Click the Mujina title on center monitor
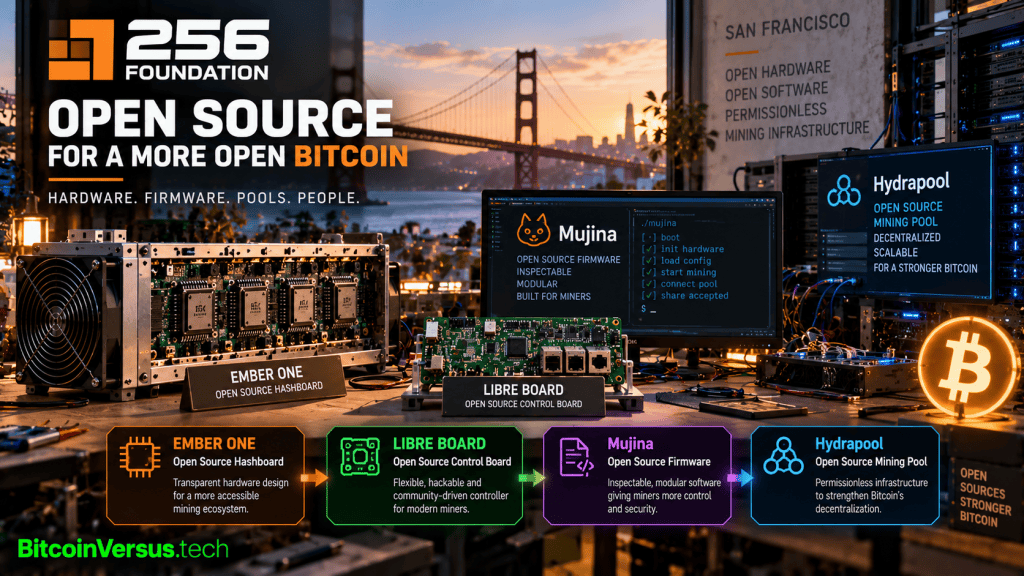This screenshot has height=576, width=1024. click(x=587, y=234)
